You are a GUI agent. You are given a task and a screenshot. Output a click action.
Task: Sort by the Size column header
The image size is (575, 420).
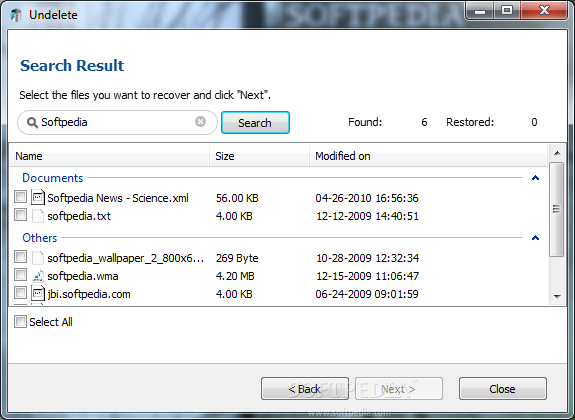click(x=260, y=156)
